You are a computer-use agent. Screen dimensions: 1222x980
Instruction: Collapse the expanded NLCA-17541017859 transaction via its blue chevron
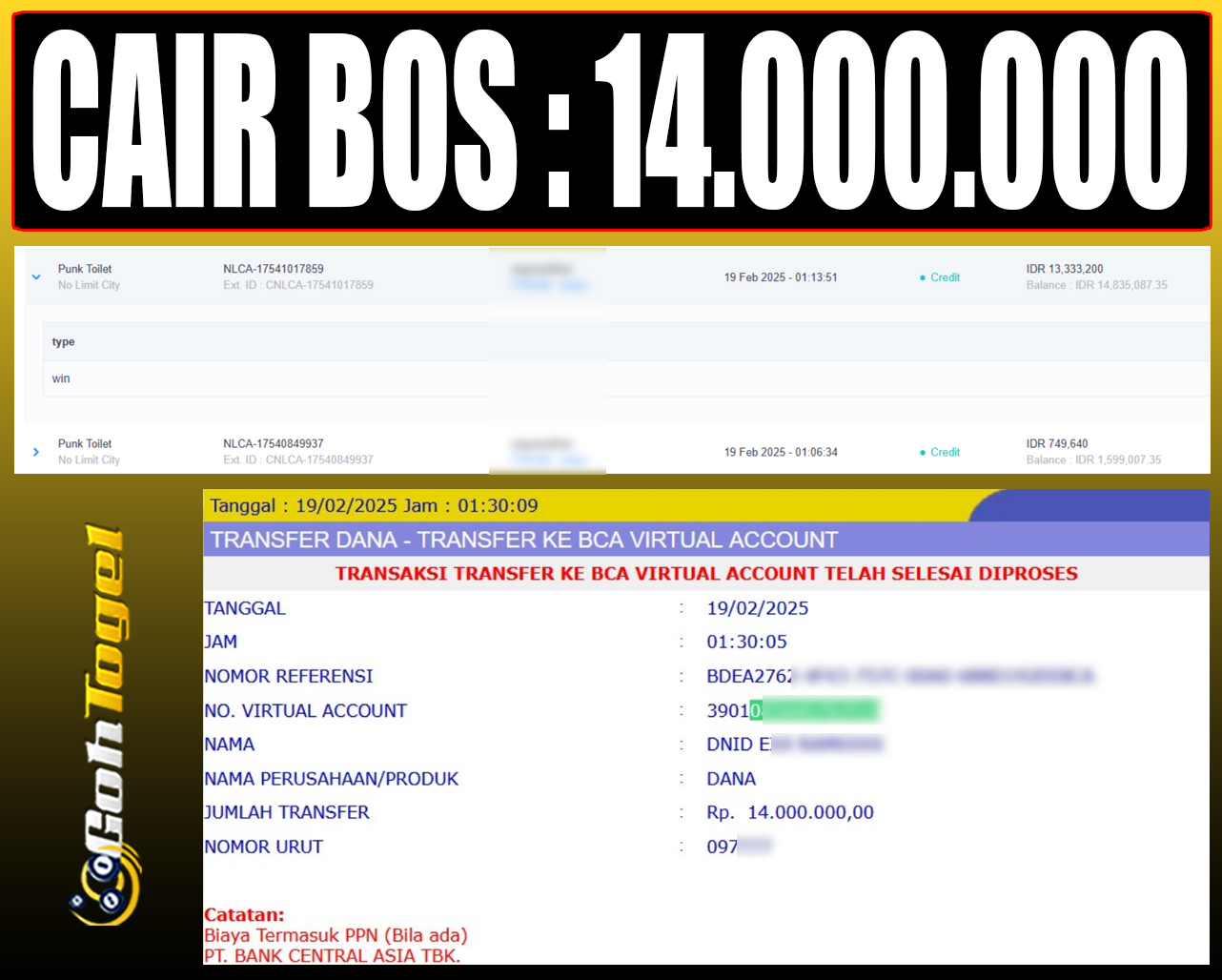(36, 276)
